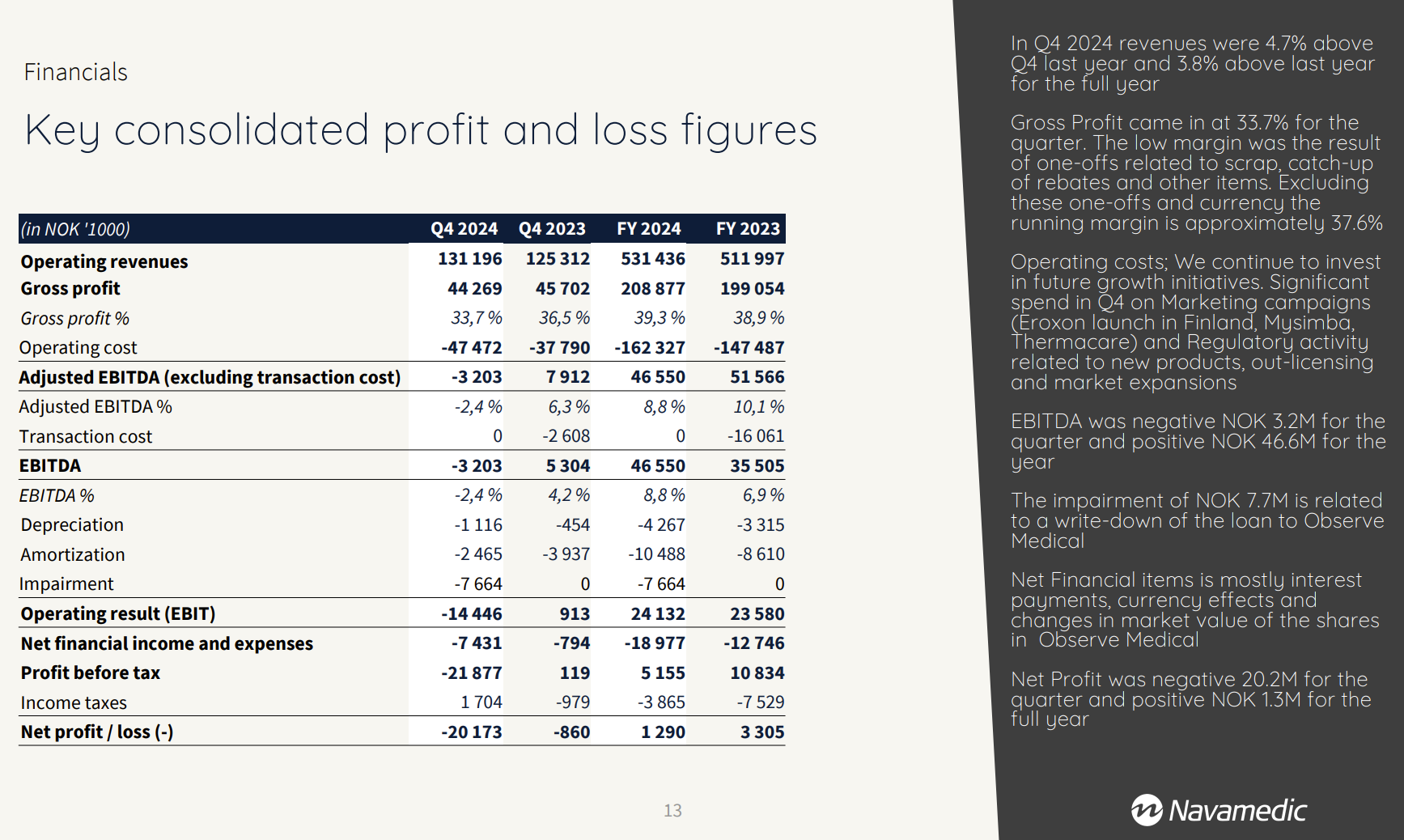Select the 'EBITDA %' italic row label
The height and width of the screenshot is (840, 1404).
point(57,495)
